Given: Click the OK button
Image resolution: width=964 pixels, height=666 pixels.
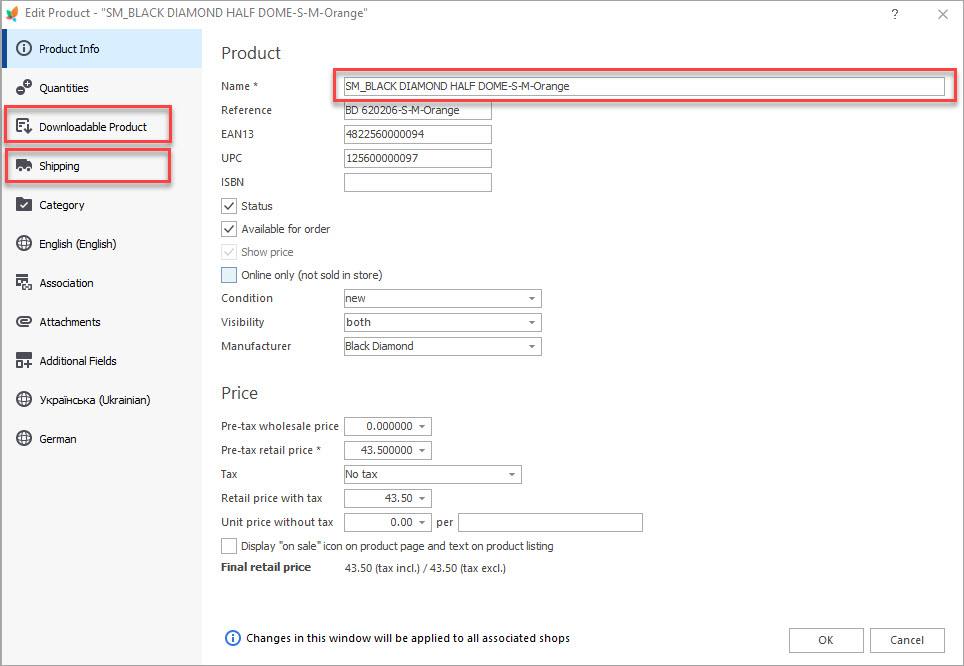Looking at the screenshot, I should tap(826, 640).
